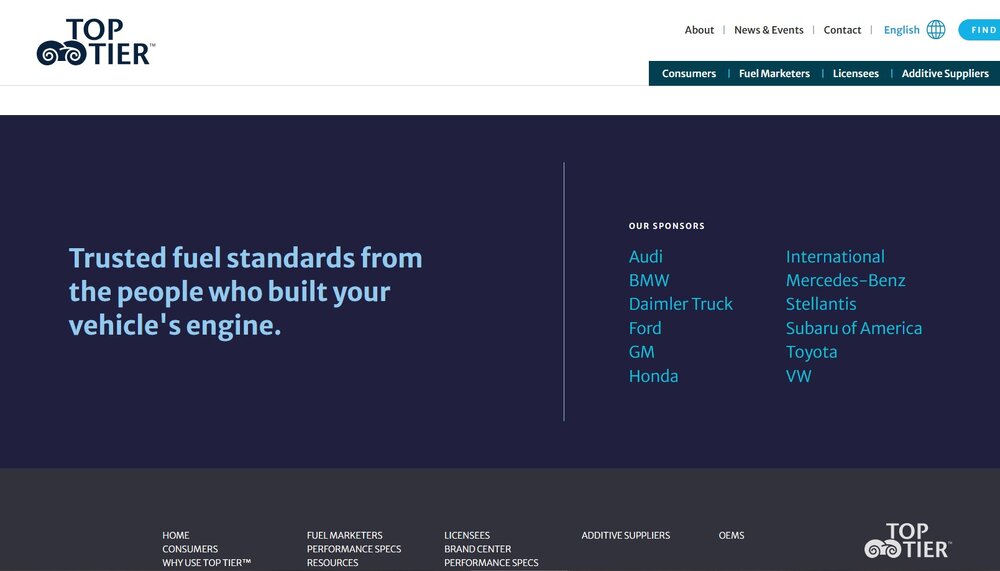Click the Mercedes-Benz sponsor link

[x=845, y=280]
